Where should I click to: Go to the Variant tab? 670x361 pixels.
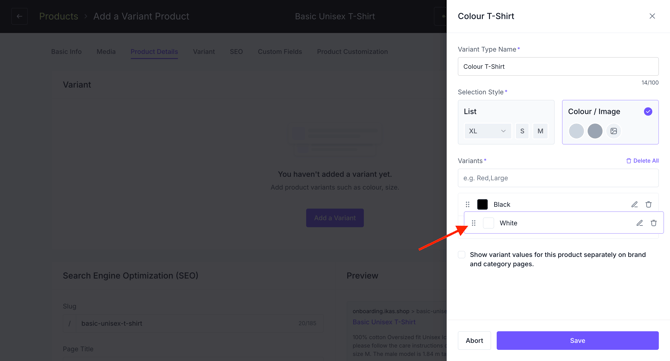click(204, 52)
